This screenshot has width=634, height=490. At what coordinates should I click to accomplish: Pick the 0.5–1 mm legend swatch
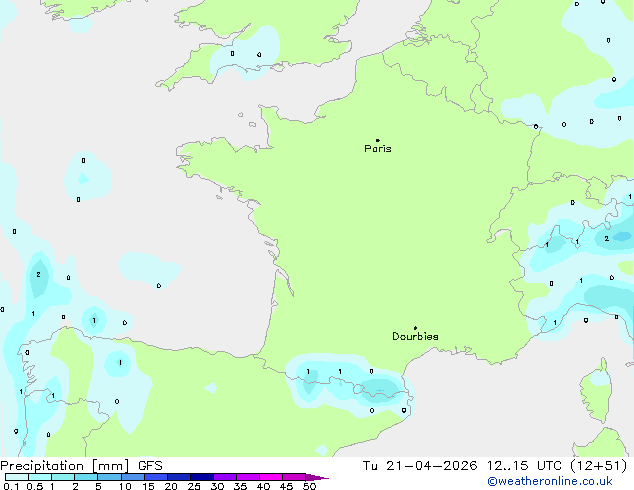[x=40, y=477]
